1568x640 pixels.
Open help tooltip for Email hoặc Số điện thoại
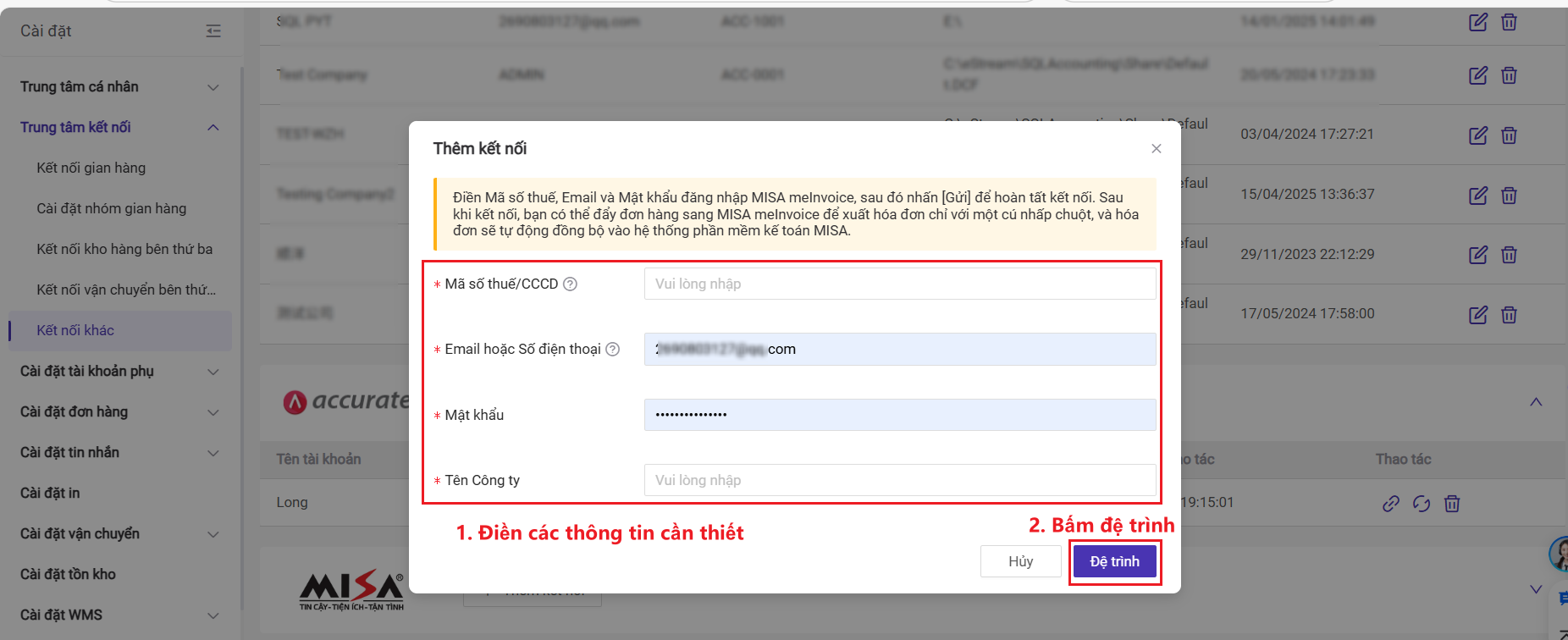point(613,350)
